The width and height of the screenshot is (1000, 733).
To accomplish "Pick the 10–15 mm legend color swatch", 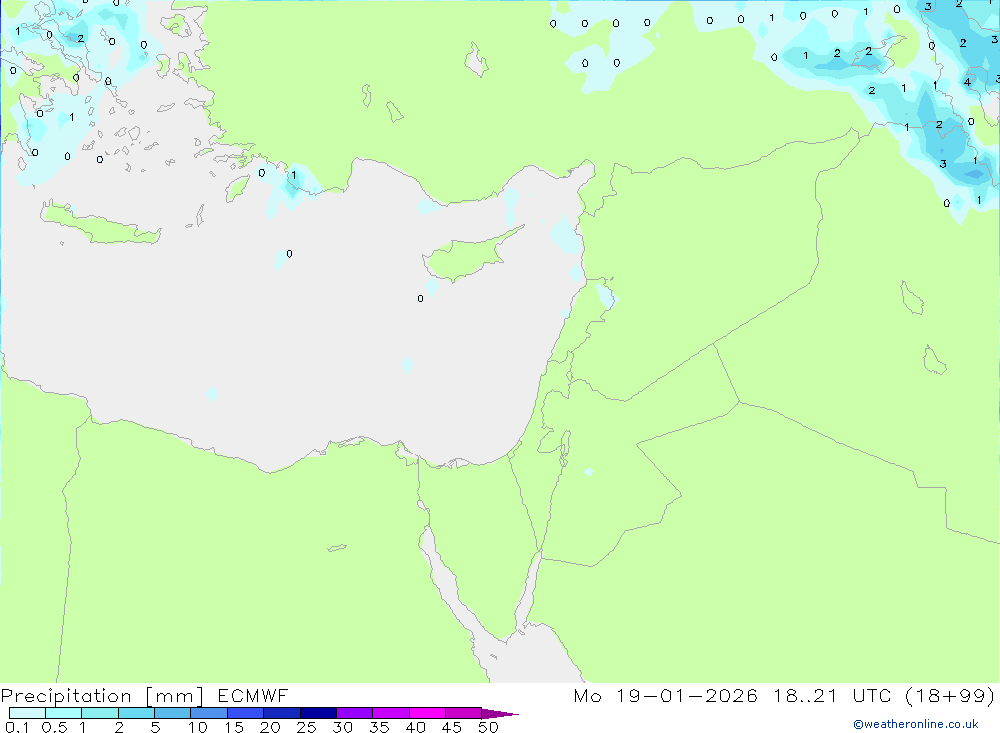I will [209, 713].
